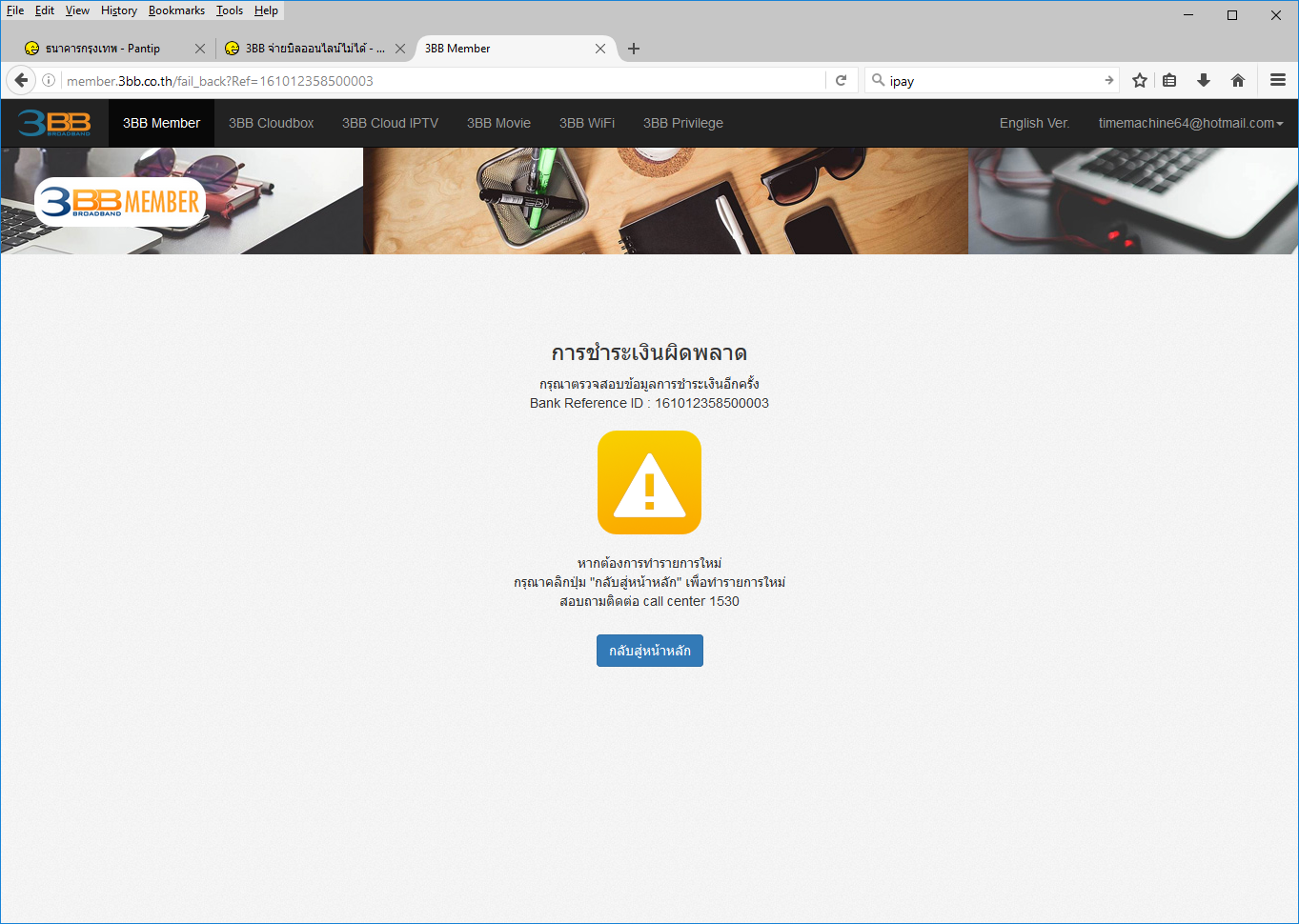Open the Edit menu
1299x924 pixels.
[x=45, y=10]
